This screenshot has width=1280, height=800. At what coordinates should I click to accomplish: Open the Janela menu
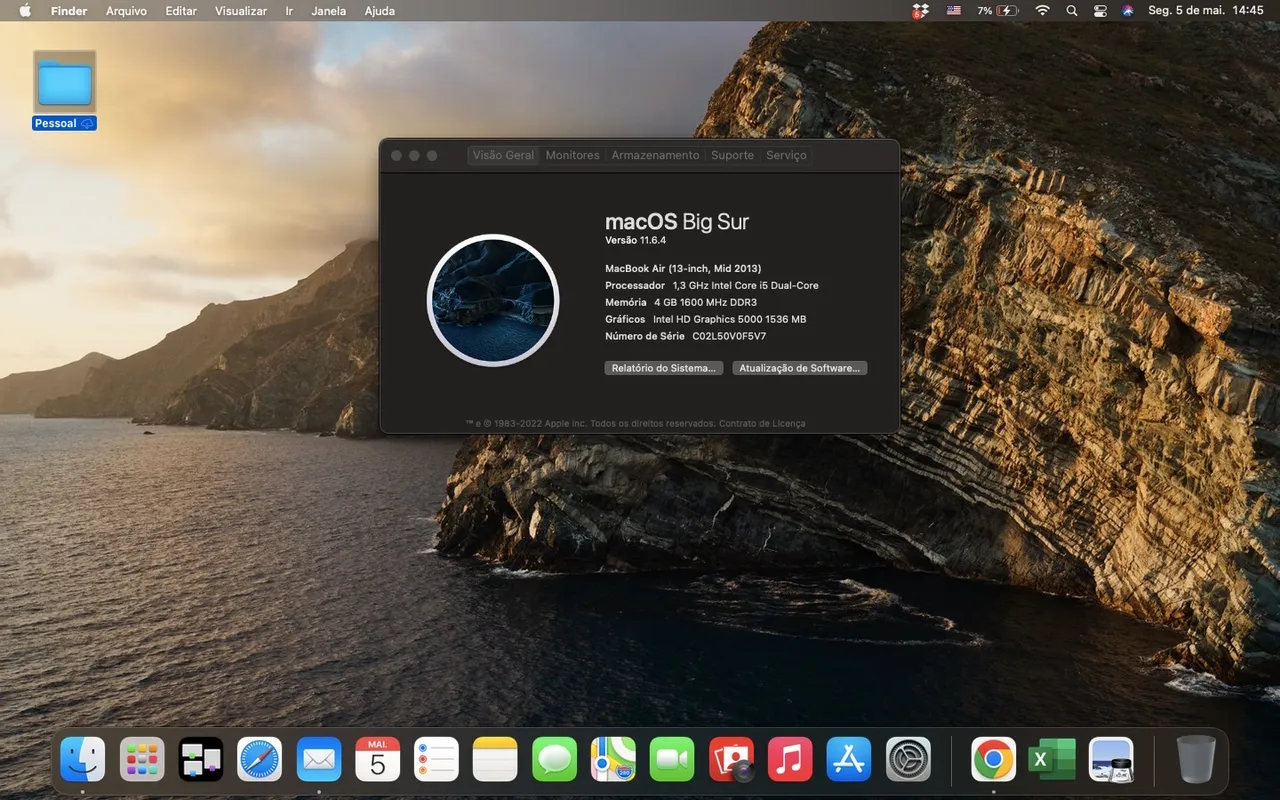[329, 11]
